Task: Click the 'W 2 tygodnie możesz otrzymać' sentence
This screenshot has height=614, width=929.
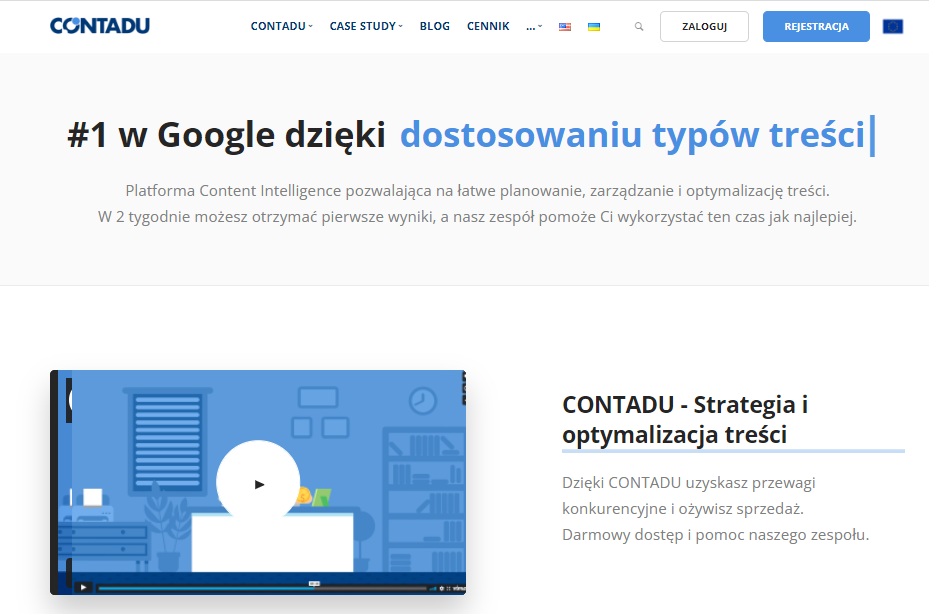Action: pos(477,217)
